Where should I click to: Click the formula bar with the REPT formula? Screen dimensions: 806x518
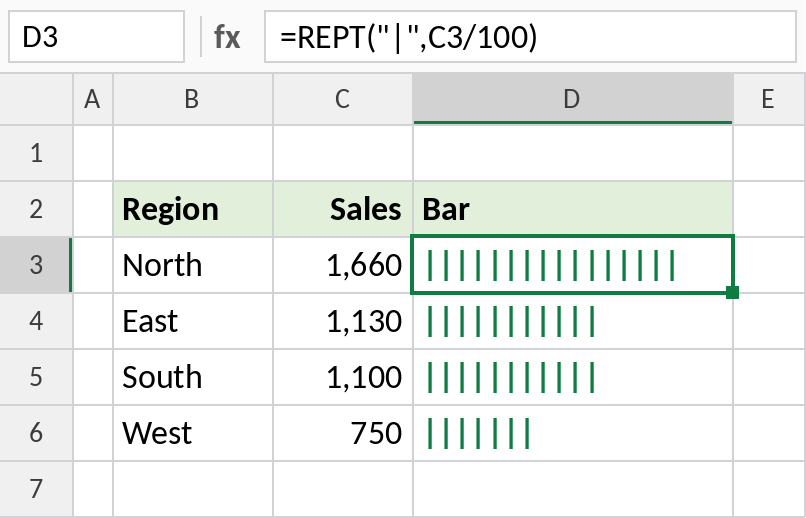(530, 37)
